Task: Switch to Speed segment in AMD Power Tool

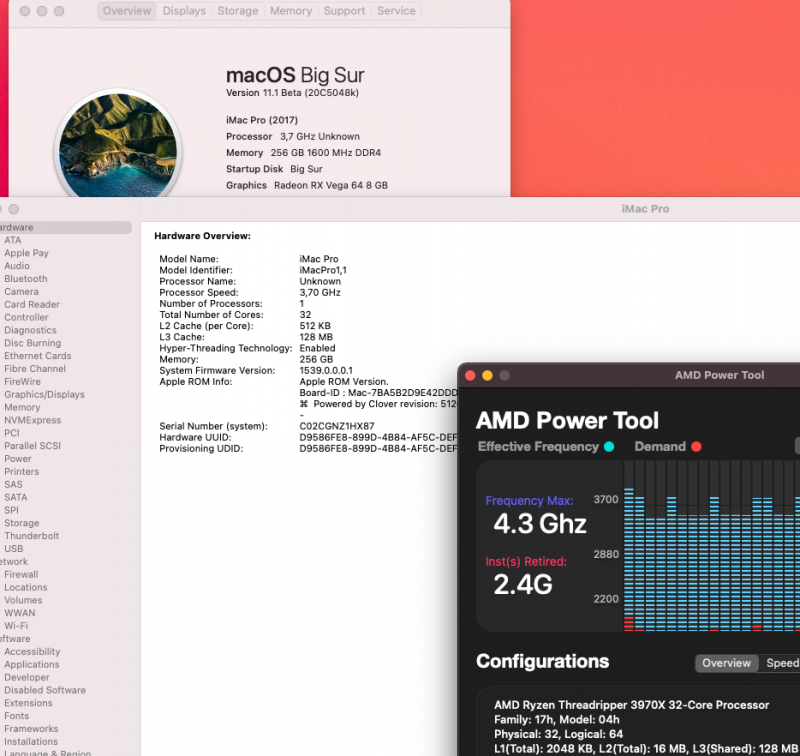Action: pos(781,663)
